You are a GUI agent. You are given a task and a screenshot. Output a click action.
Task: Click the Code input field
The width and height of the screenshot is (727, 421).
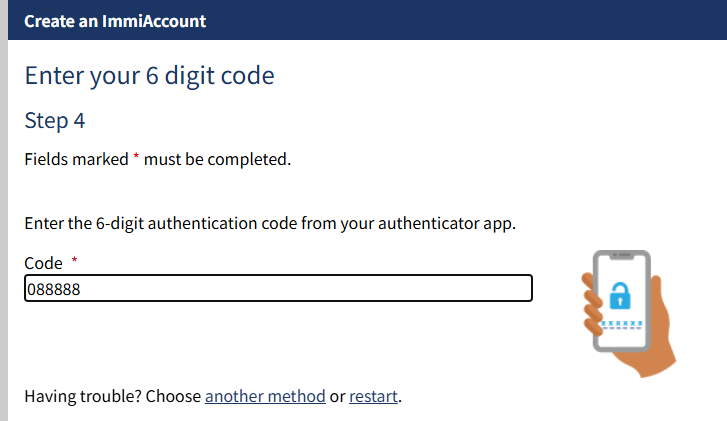(278, 288)
